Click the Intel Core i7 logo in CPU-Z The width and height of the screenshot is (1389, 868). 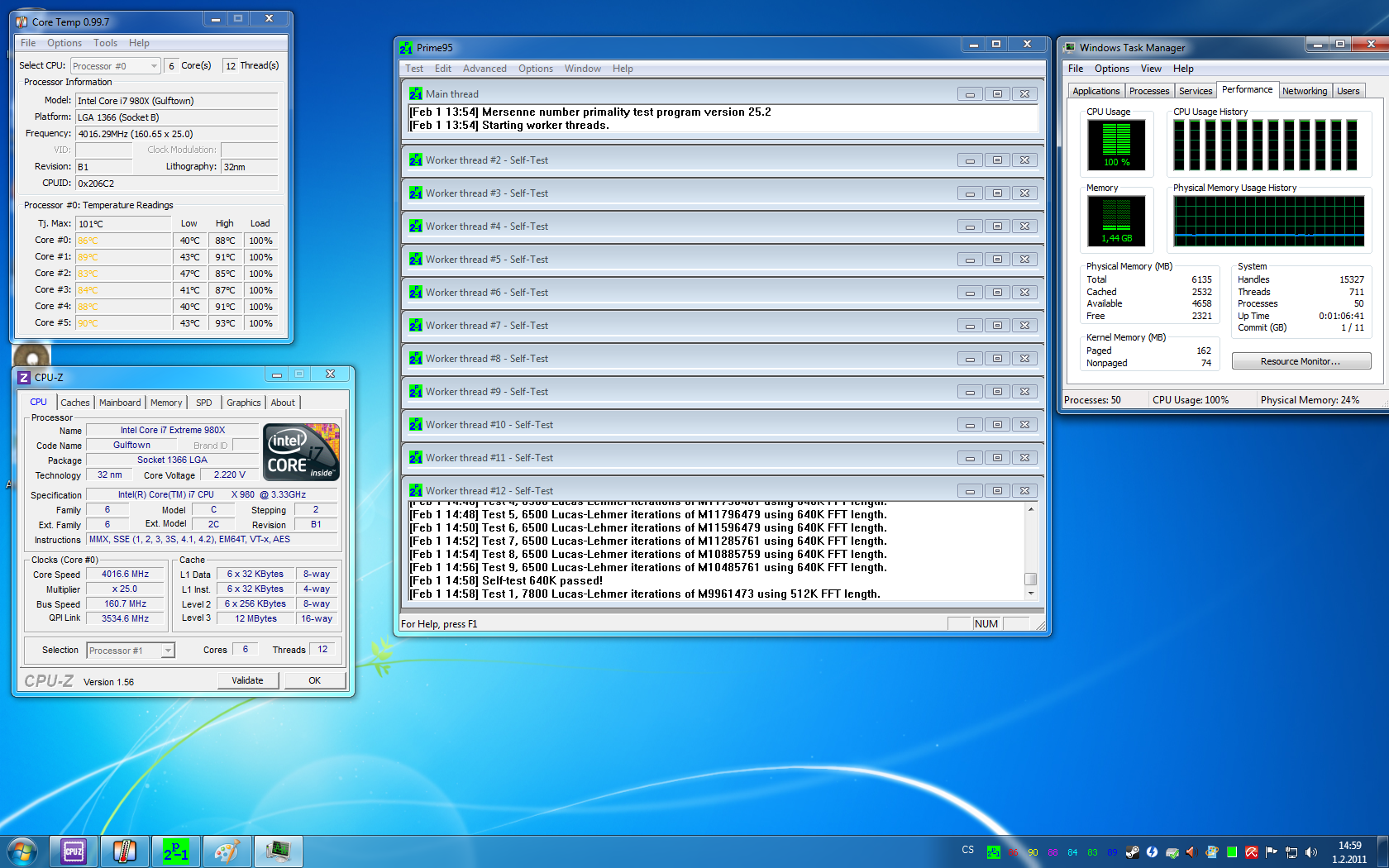click(x=302, y=452)
